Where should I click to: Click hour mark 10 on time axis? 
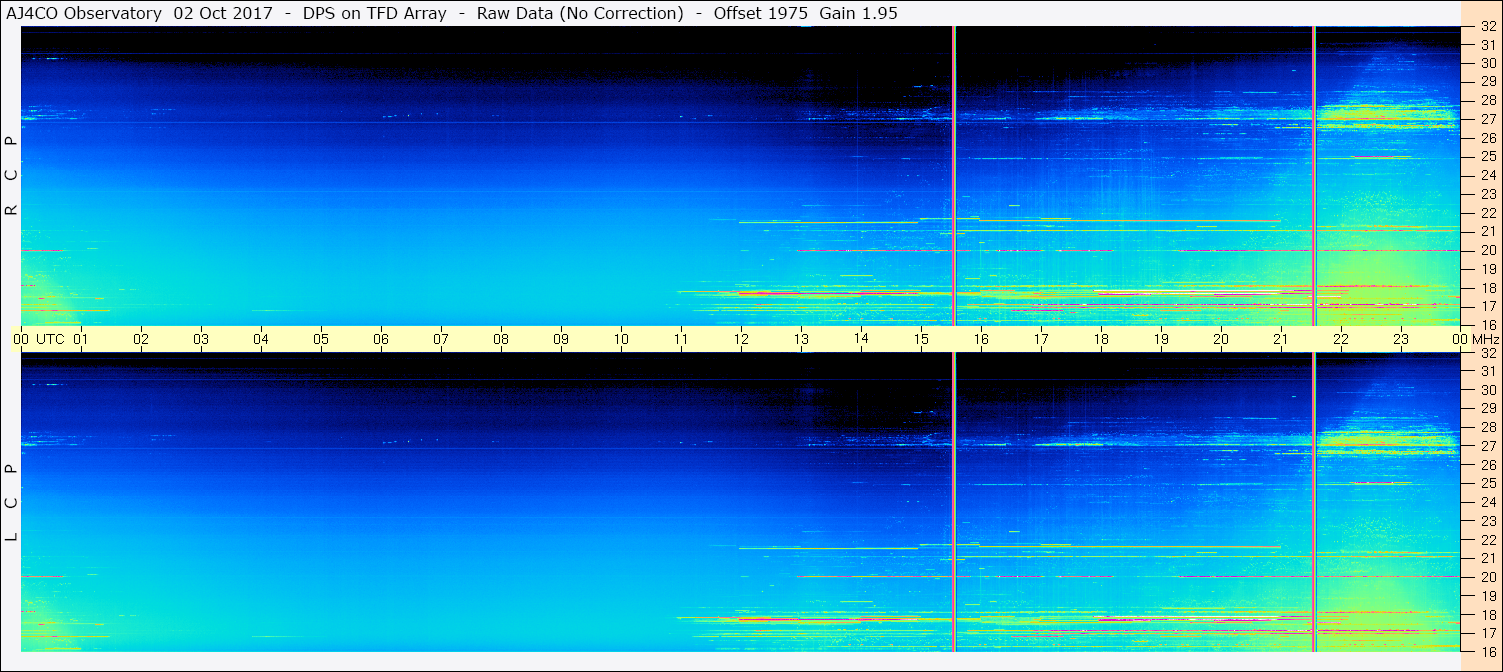(x=621, y=339)
